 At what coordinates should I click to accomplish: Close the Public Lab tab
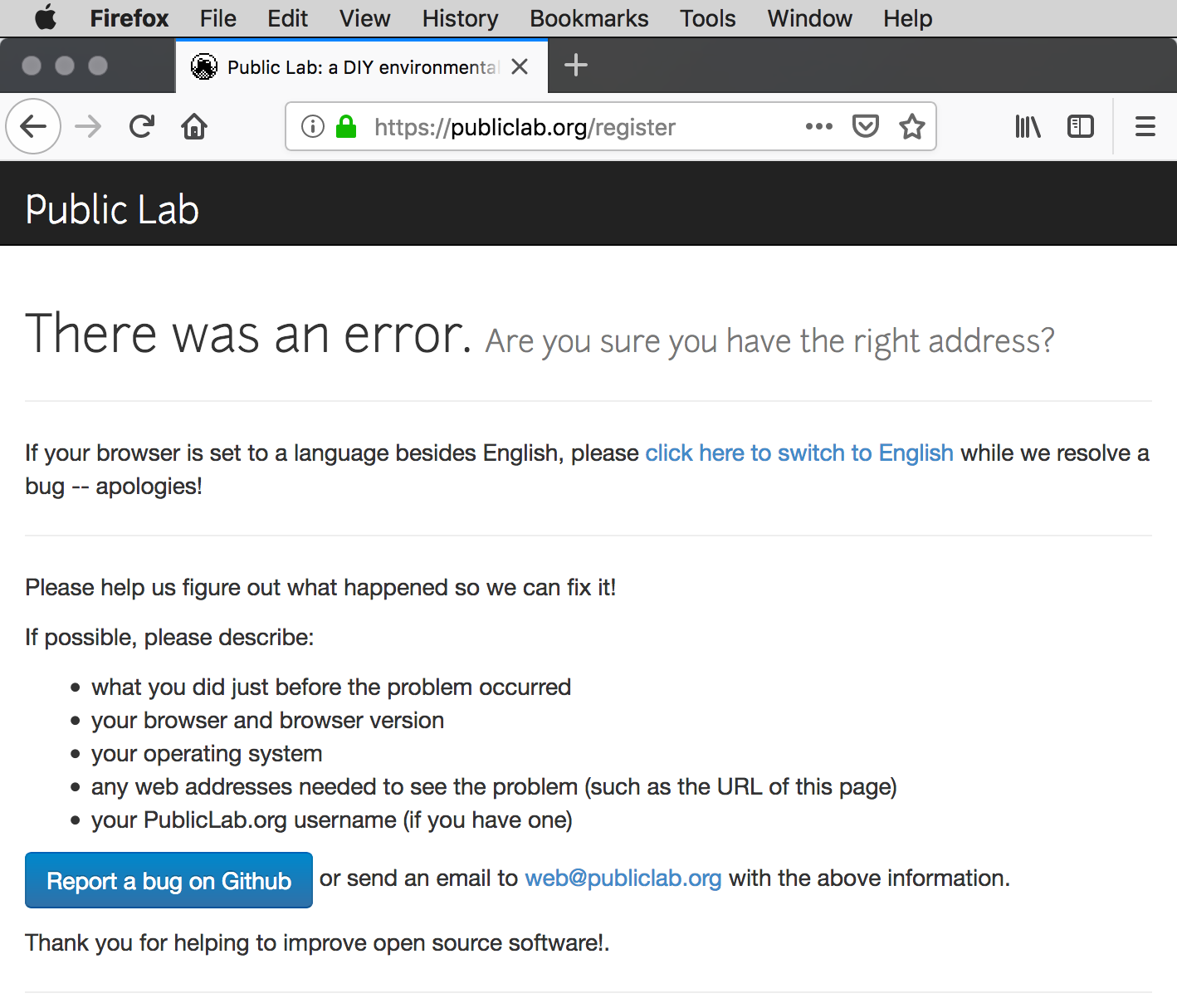[x=520, y=66]
